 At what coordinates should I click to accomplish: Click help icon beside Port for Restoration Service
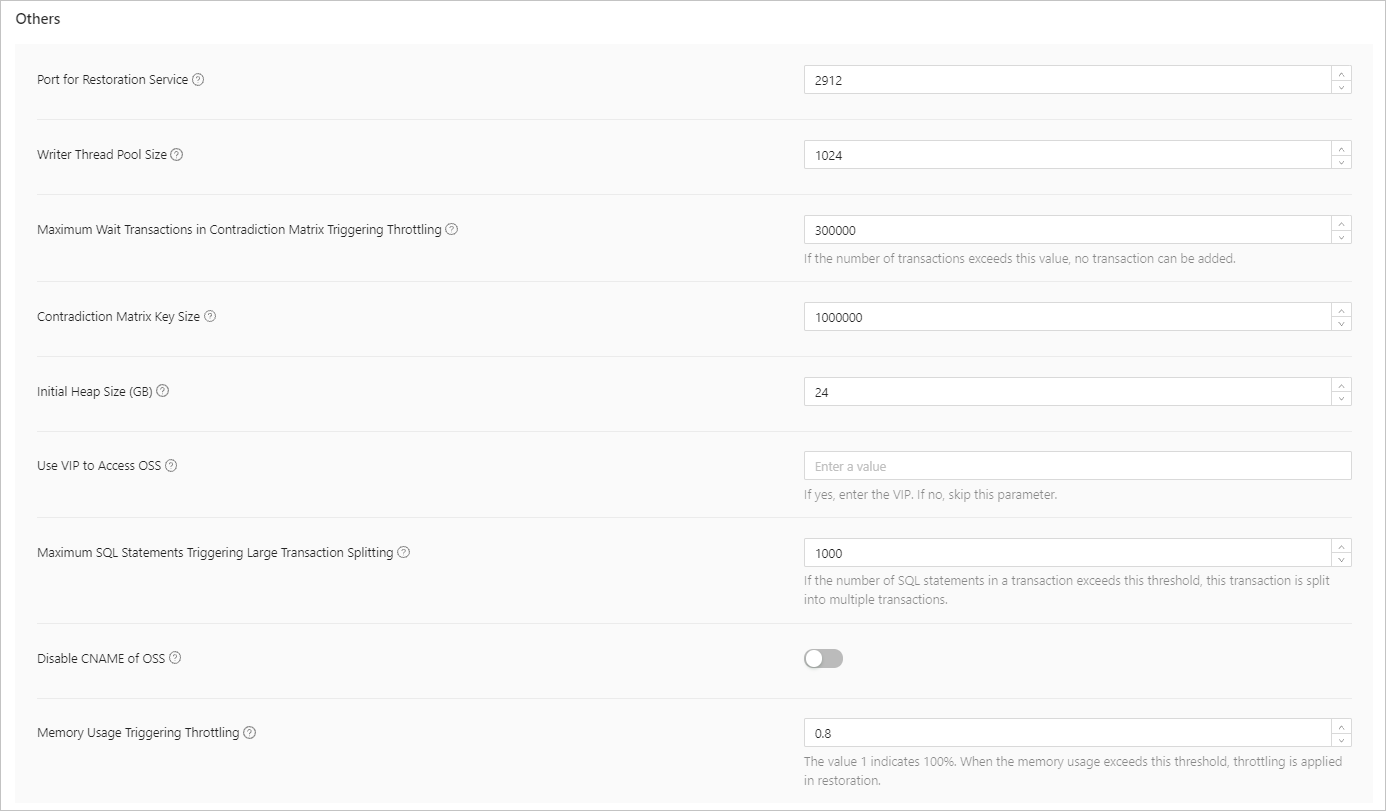click(x=198, y=80)
